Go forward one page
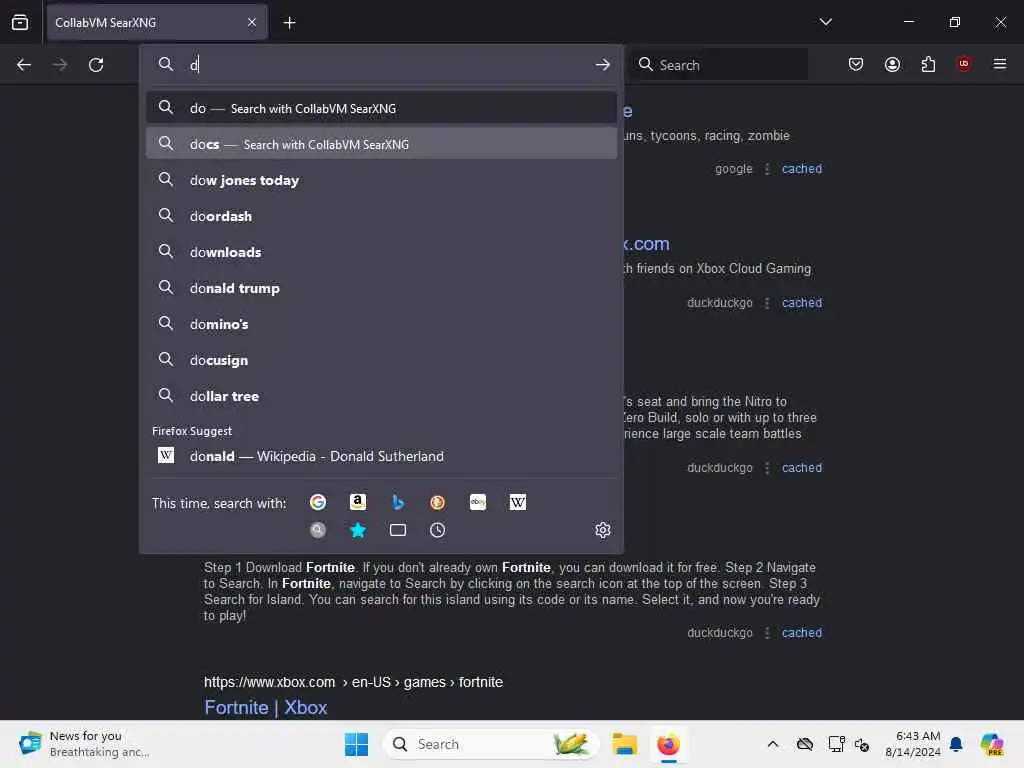The height and width of the screenshot is (768, 1024). 60,65
